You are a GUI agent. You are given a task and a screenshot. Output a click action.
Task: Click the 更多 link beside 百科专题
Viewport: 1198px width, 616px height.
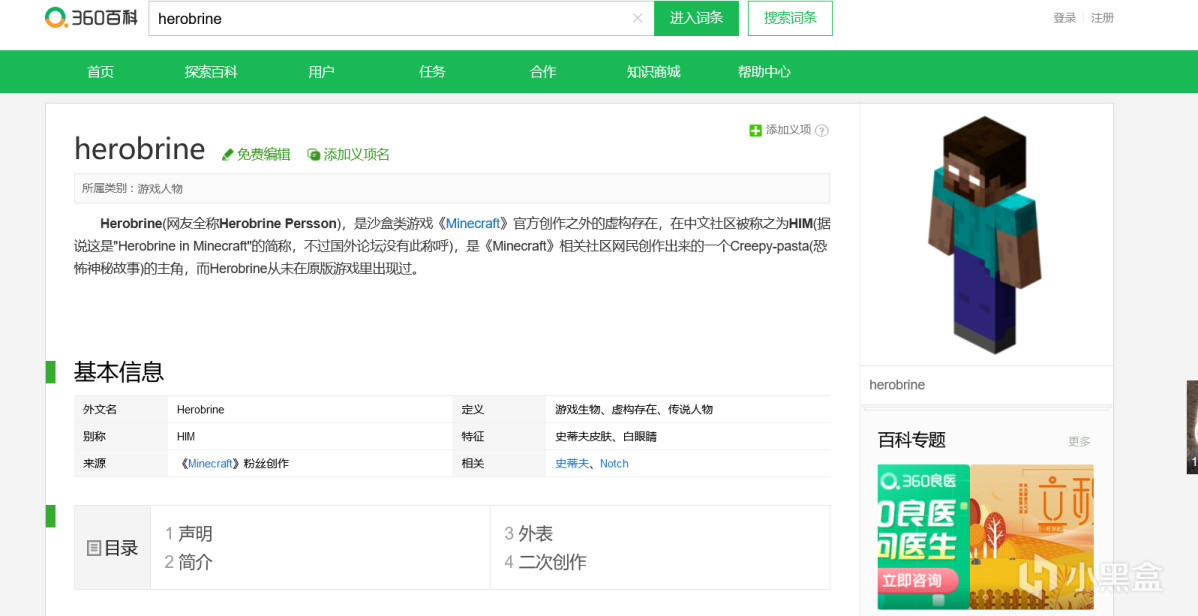coord(1080,441)
